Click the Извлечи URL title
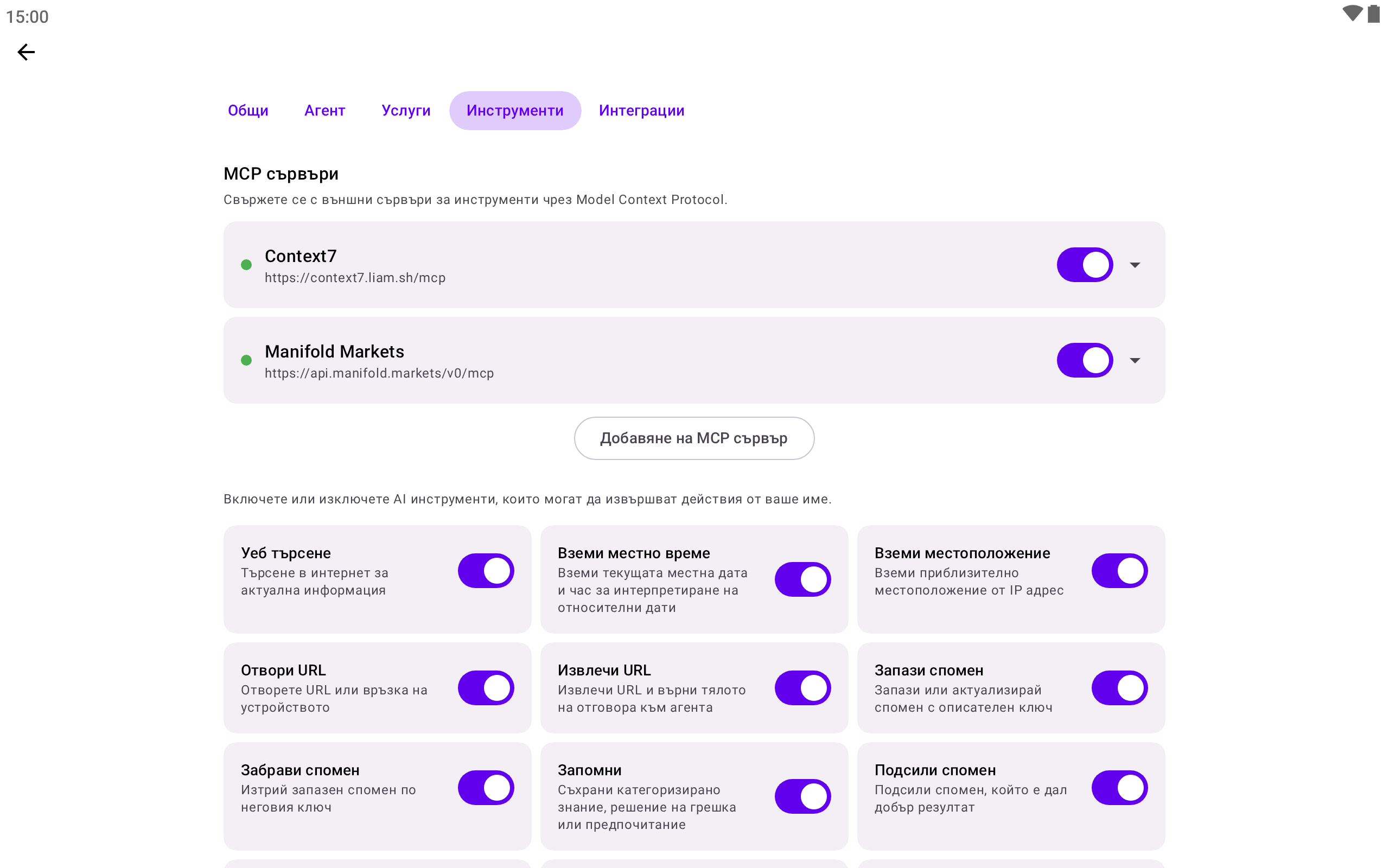The height and width of the screenshot is (868, 1389). [x=604, y=671]
